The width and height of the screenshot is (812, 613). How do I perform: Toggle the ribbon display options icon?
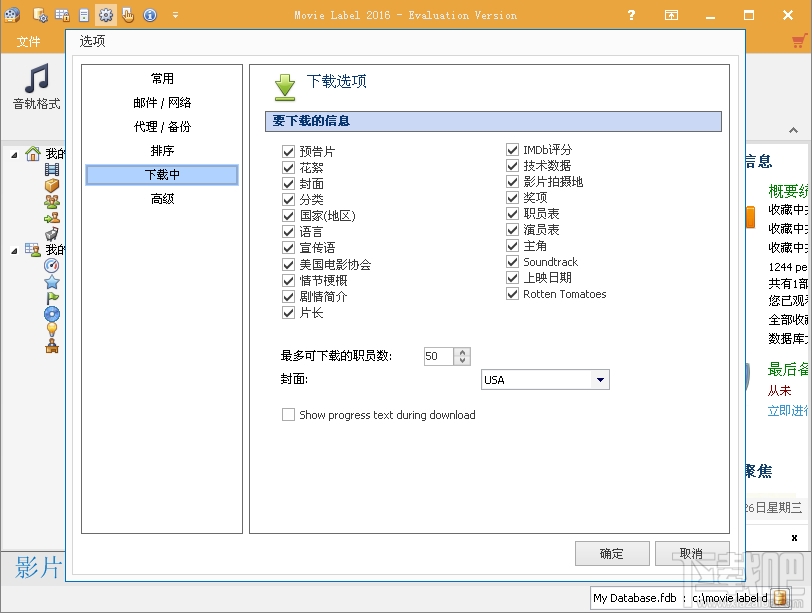coord(671,15)
